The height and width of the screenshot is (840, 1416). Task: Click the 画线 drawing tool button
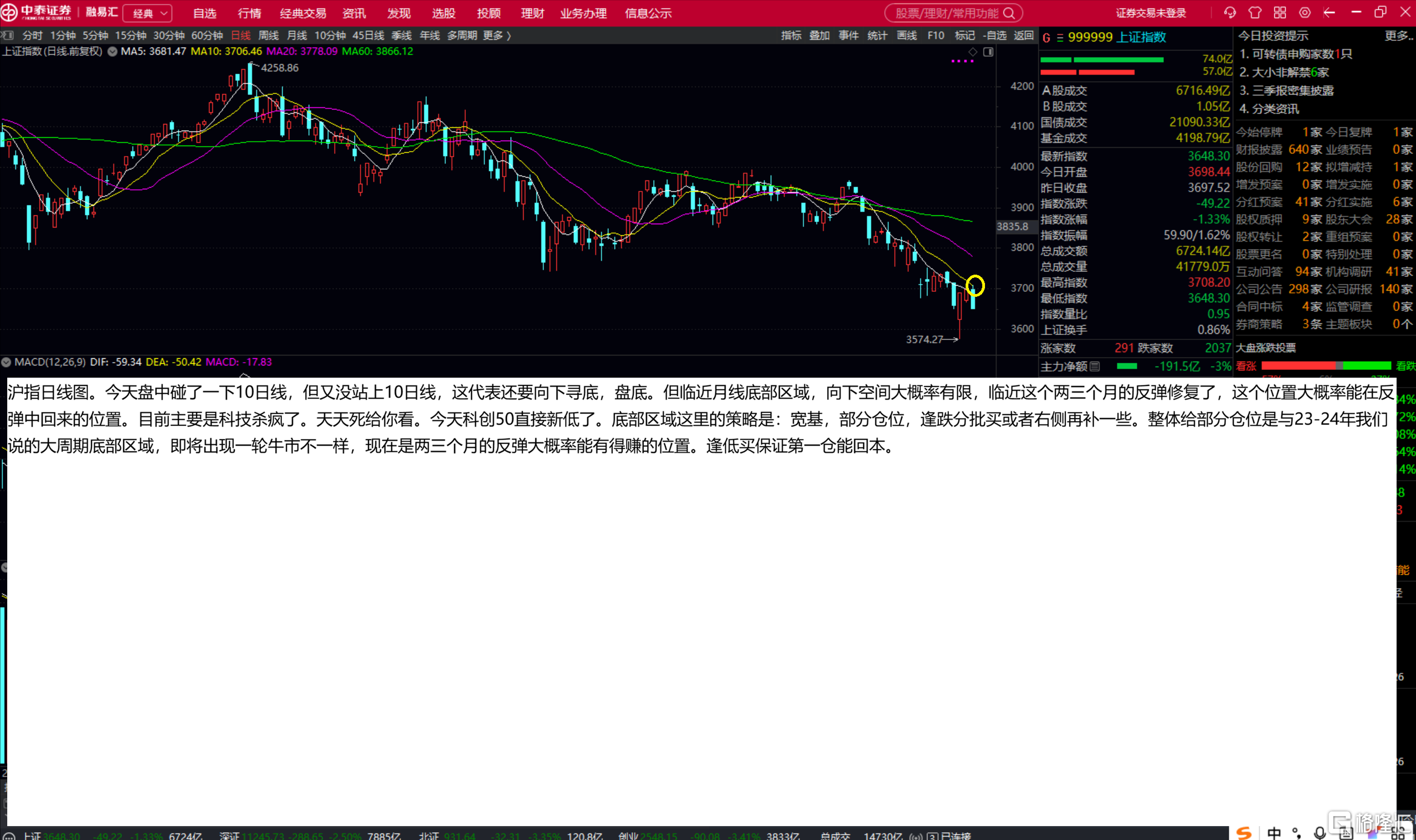907,35
